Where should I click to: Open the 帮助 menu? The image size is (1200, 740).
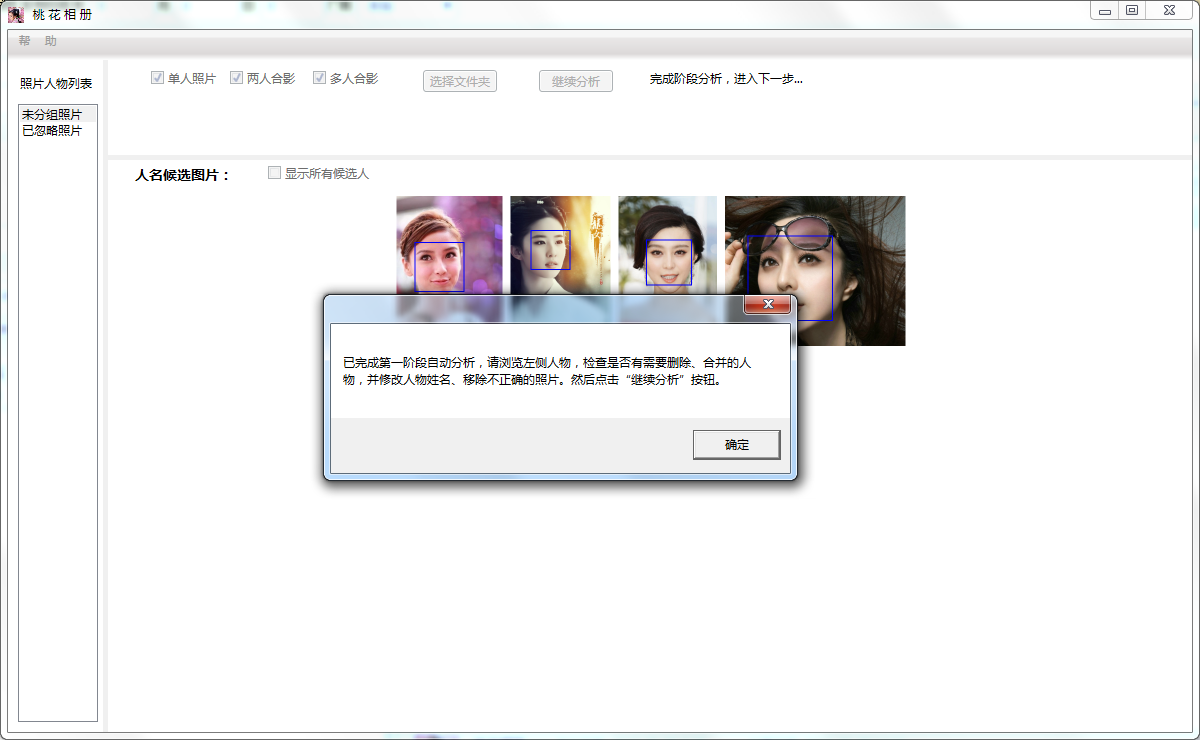[38, 41]
